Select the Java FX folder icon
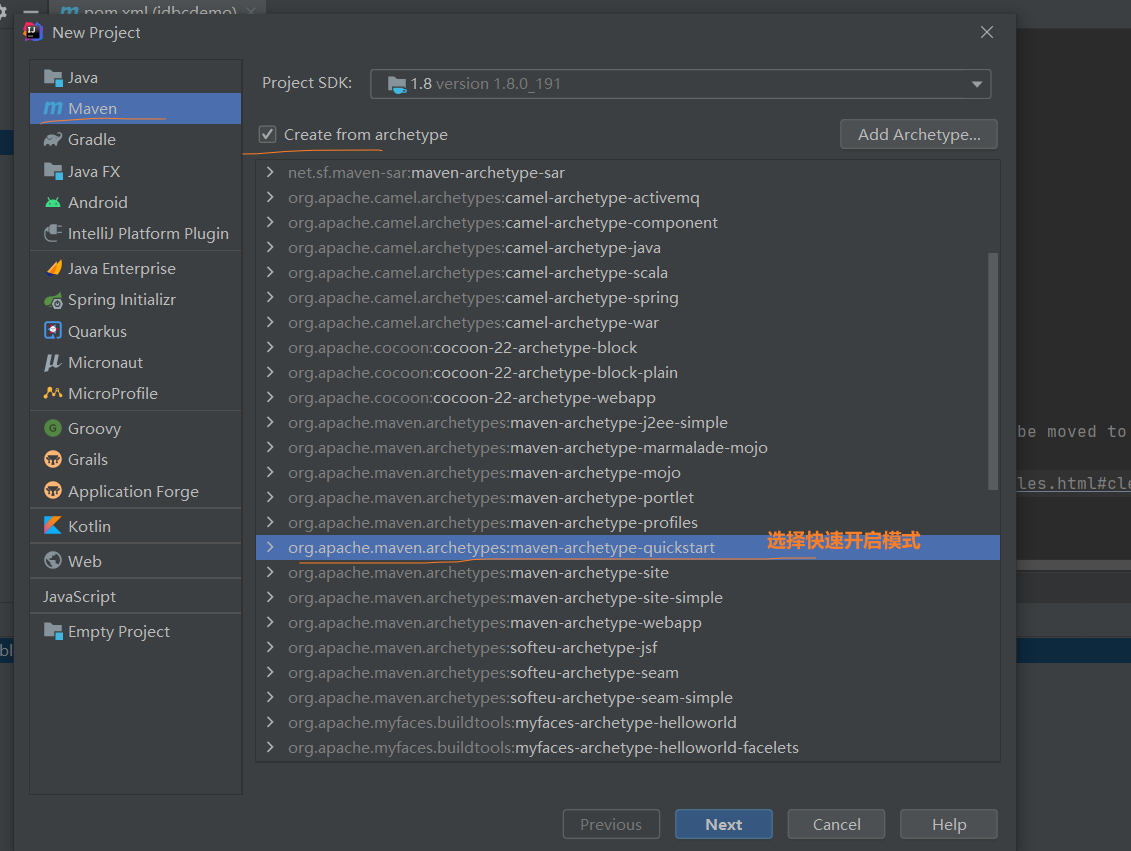 [x=53, y=171]
